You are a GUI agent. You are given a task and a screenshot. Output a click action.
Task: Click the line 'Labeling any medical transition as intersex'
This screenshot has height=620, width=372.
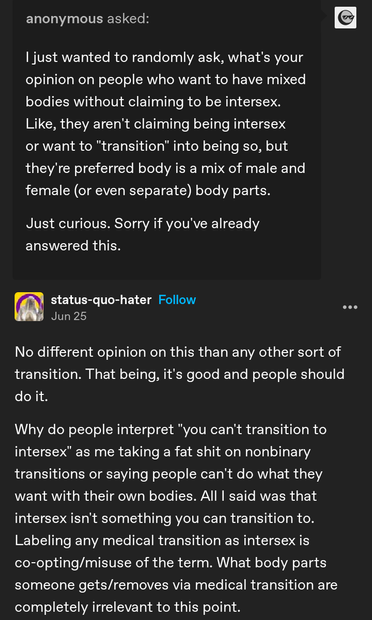(x=162, y=540)
